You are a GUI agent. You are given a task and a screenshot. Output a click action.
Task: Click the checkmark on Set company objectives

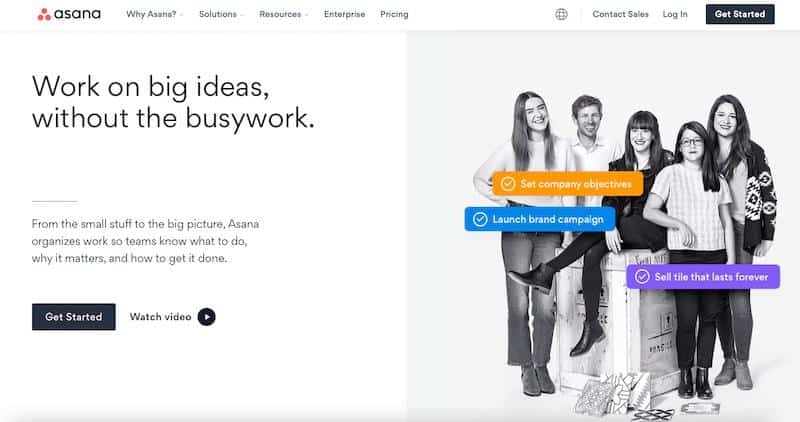click(x=508, y=184)
